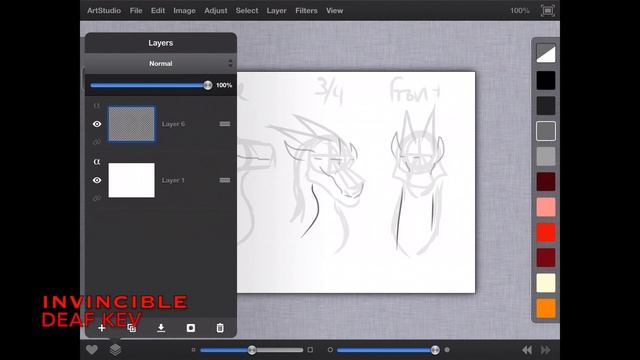This screenshot has height=360, width=640.
Task: Duplicate the layer using the copy icon
Action: pos(131,328)
